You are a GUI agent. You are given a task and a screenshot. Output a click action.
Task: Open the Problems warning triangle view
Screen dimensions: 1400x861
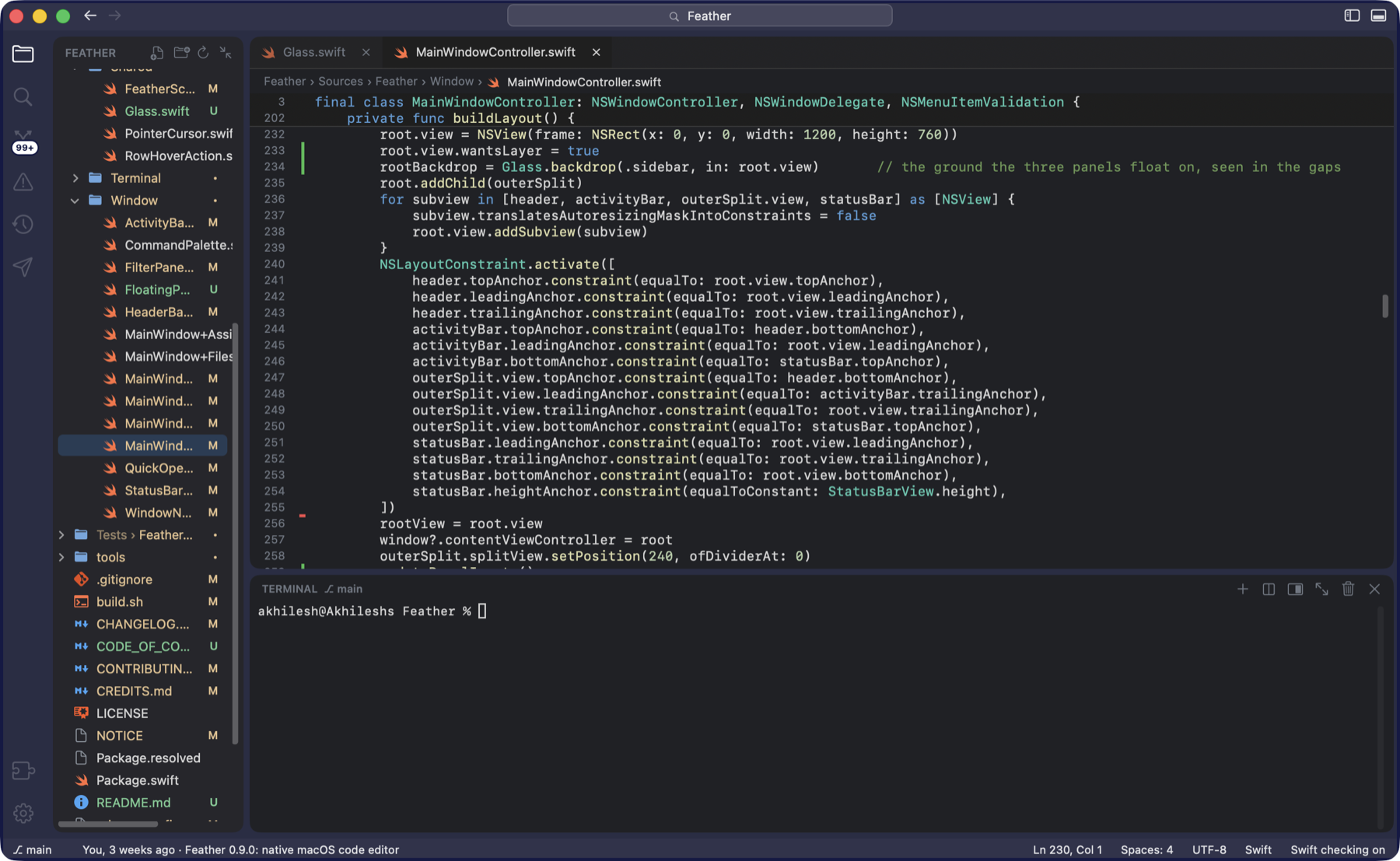pos(23,182)
